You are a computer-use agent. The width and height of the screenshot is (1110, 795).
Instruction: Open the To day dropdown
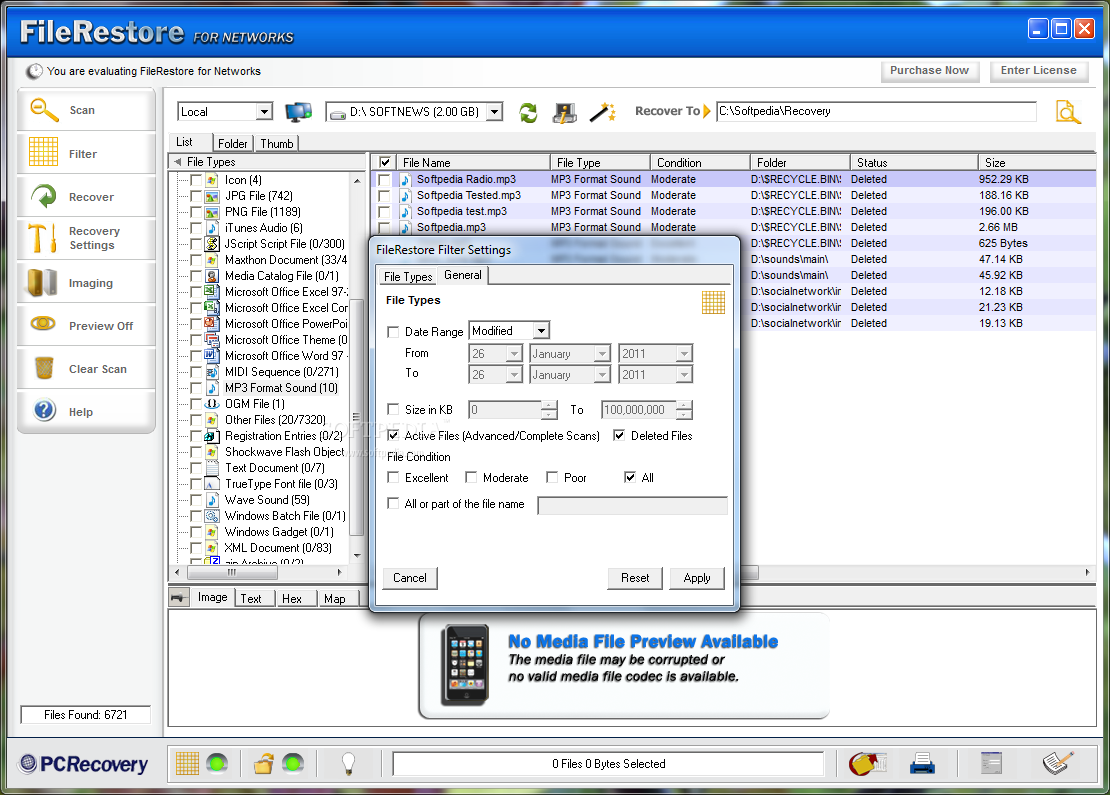pos(515,374)
